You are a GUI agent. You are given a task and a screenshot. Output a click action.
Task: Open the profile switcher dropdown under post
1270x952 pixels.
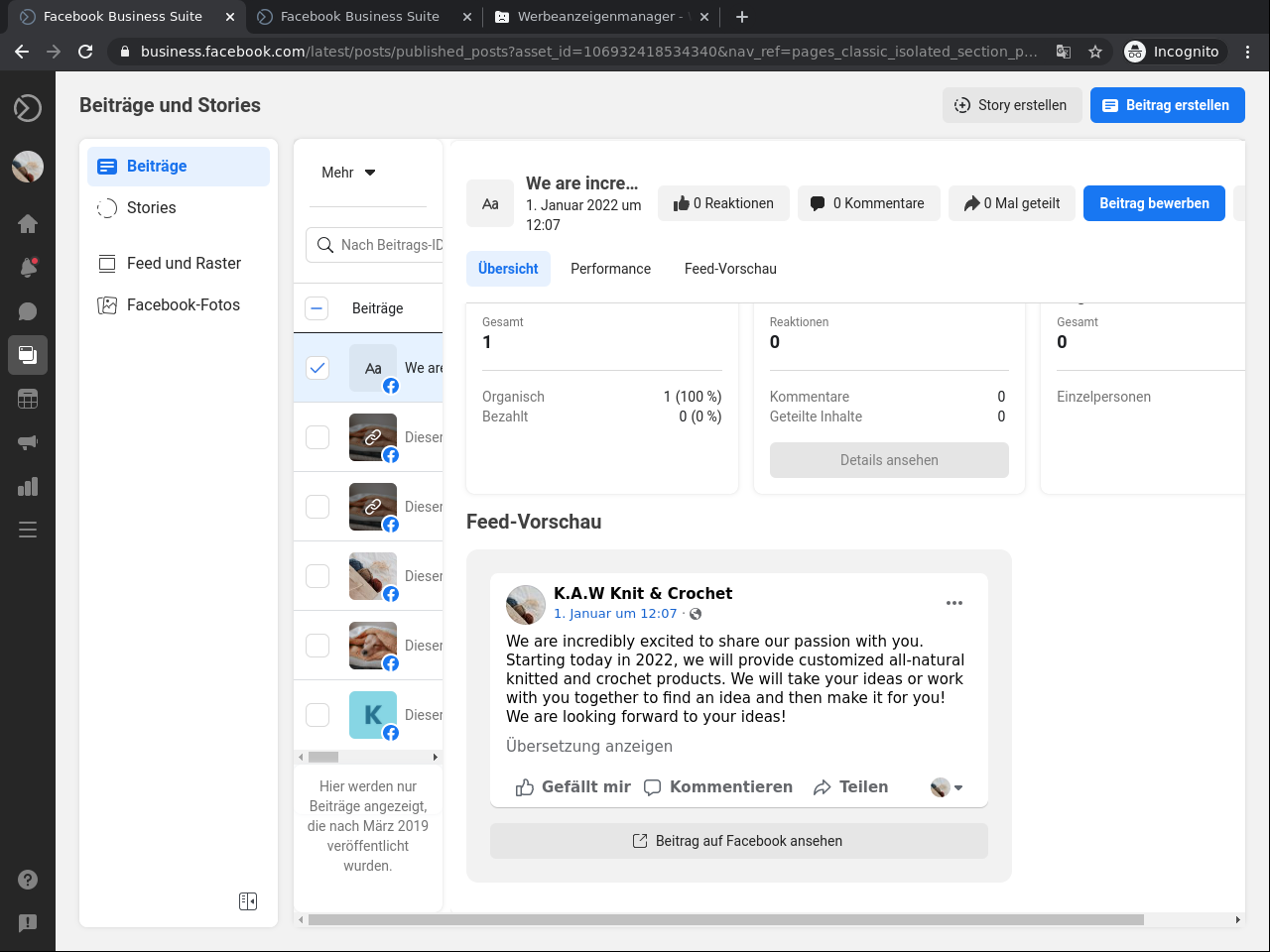pos(947,787)
